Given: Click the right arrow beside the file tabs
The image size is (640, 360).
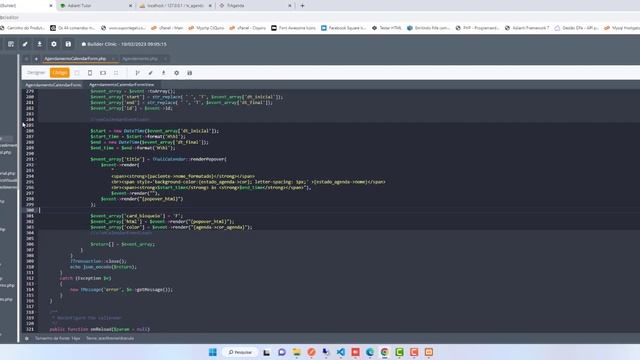Looking at the screenshot, I should tap(36, 59).
